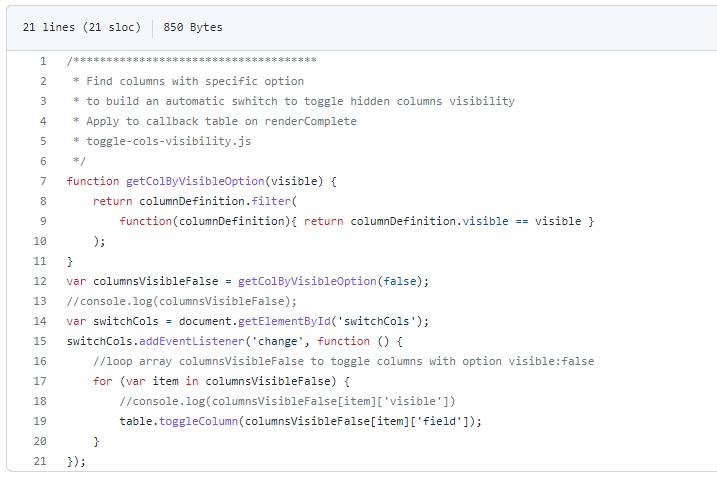Viewport: 717px width, 487px height.
Task: Click line number 12
Action: 40,281
